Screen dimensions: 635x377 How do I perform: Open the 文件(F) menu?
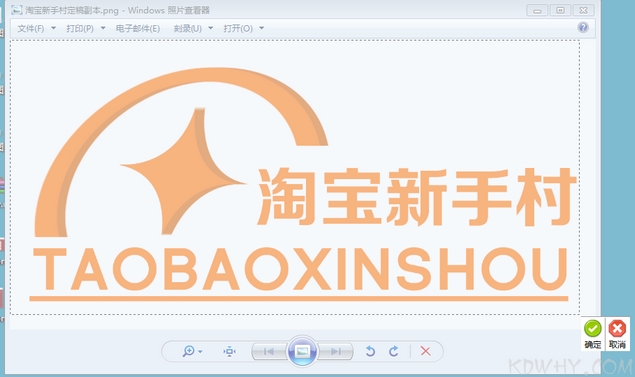click(x=31, y=28)
